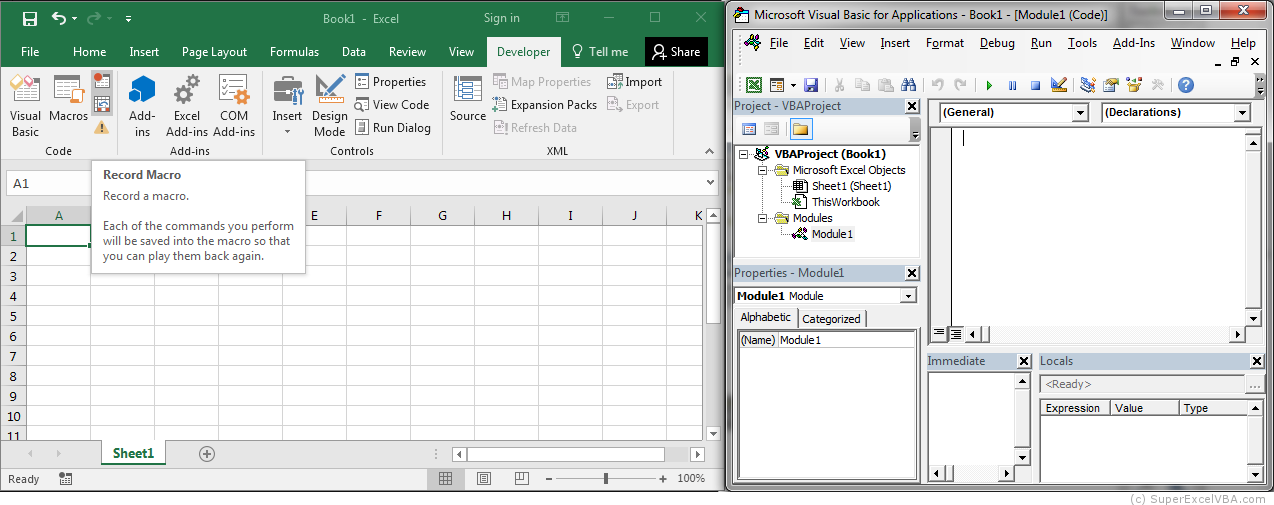Switch to Normal view in status bar
This screenshot has height=505, width=1274.
pos(446,479)
